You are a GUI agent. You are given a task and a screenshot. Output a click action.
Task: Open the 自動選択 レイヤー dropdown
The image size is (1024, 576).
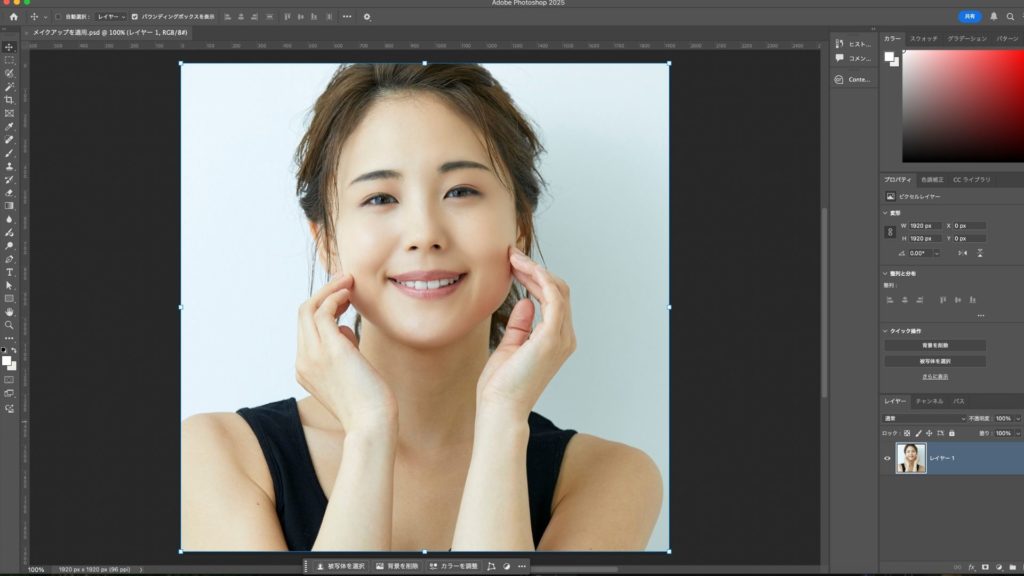pyautogui.click(x=111, y=17)
